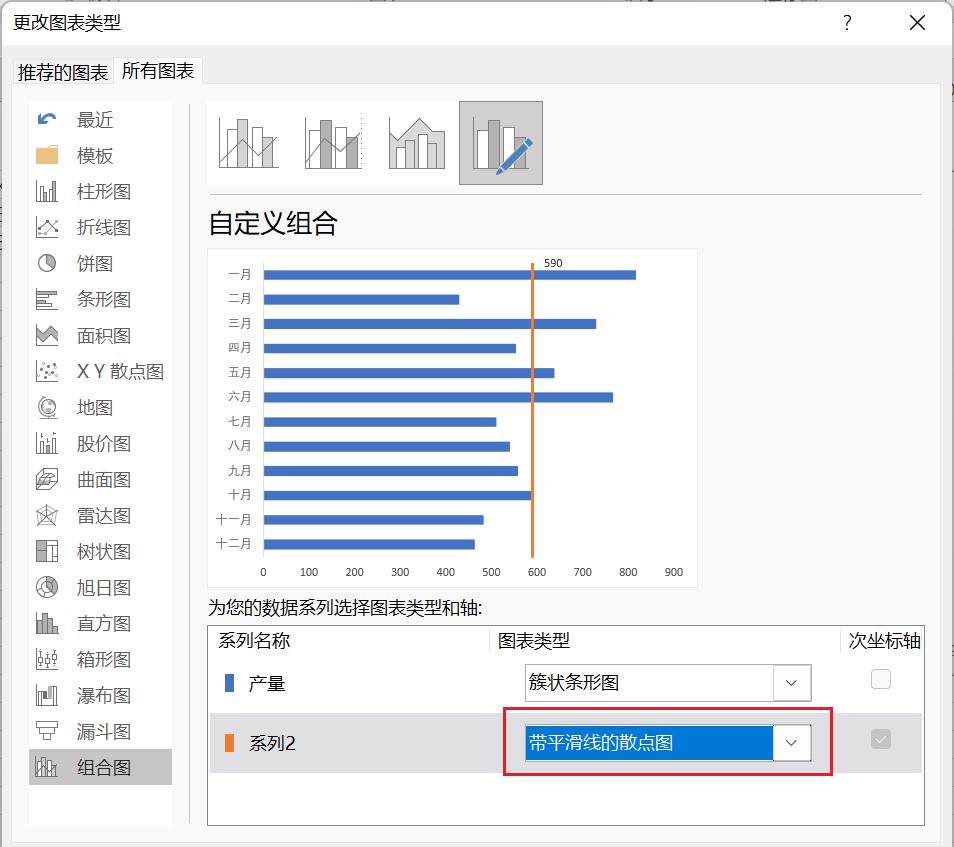
Task: Pick column-line on secondary axis subtype
Action: 333,143
